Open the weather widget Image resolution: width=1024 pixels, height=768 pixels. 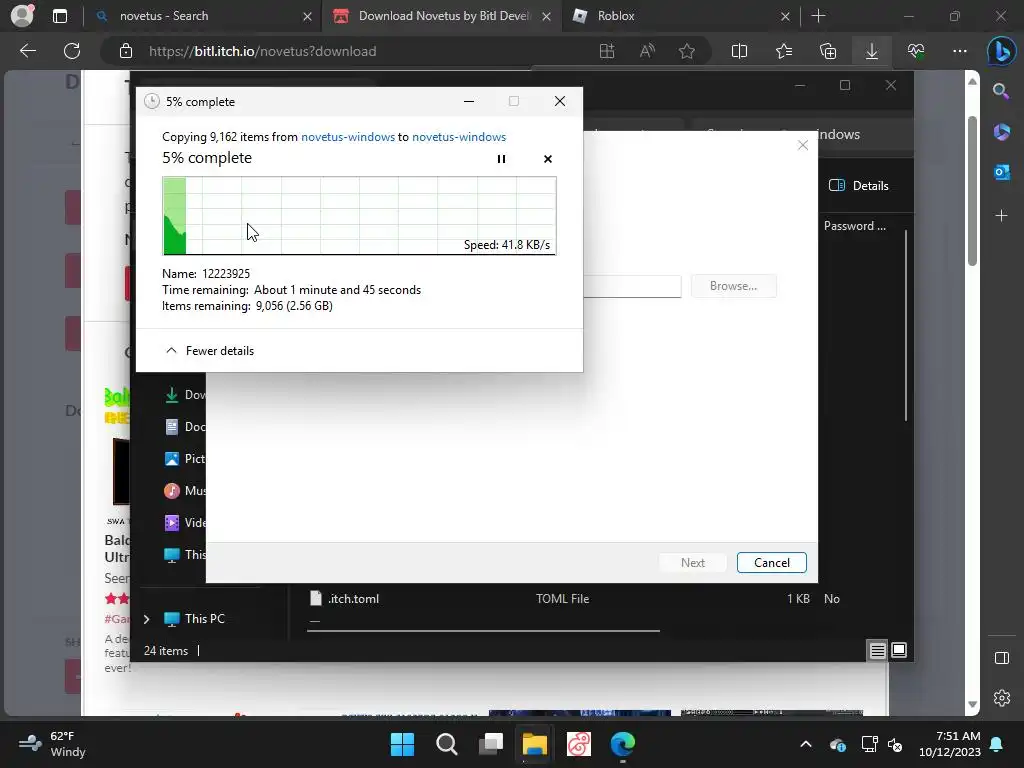pyautogui.click(x=52, y=744)
